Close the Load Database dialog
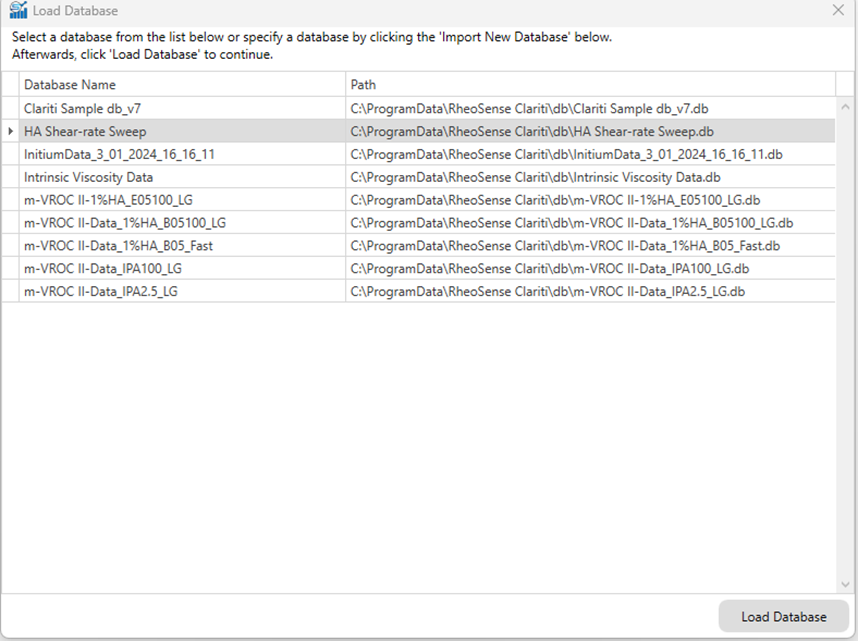Screen dimensions: 858x641 [838, 10]
